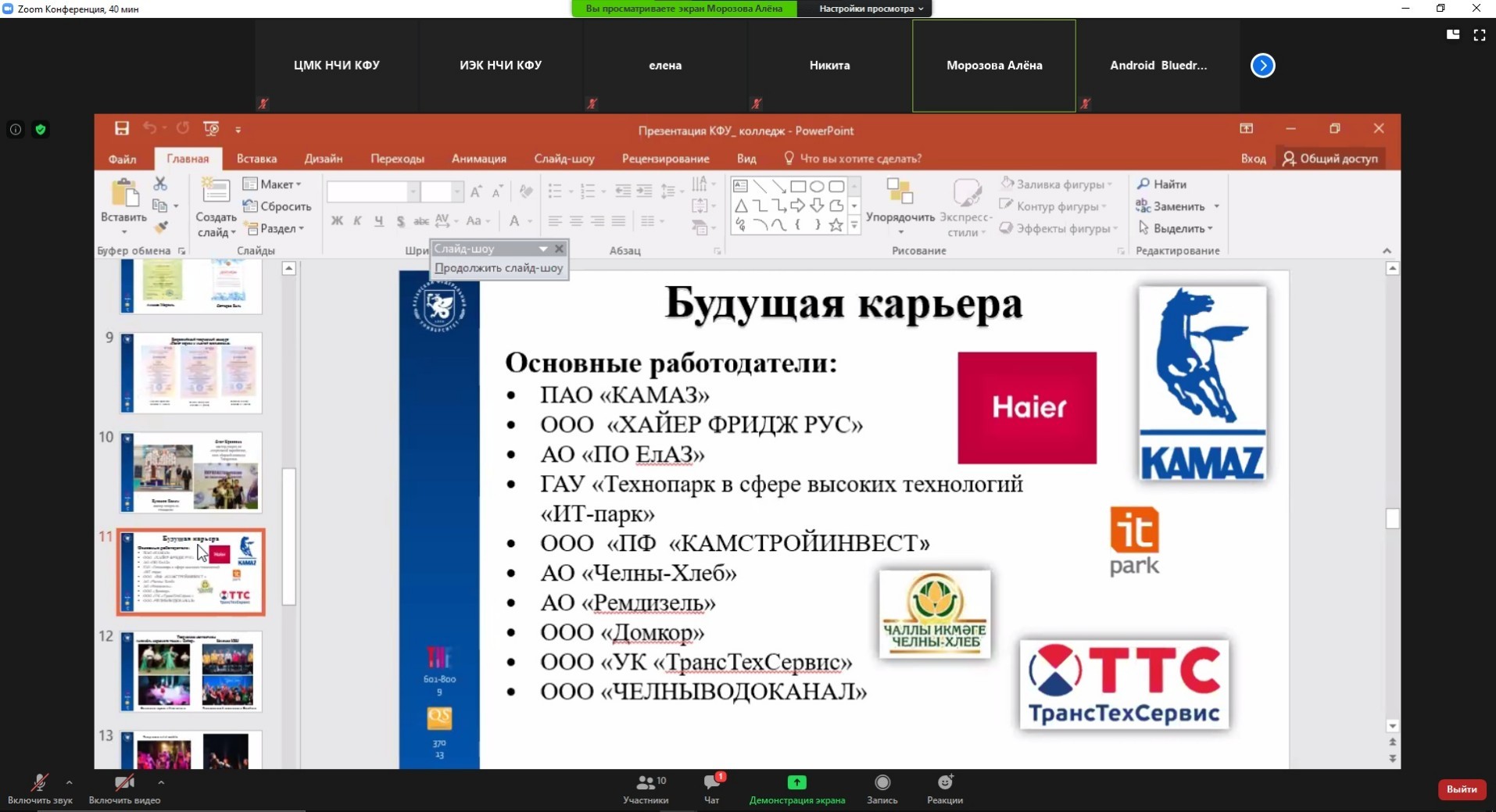Click the slide panel vertical scrollbar thumb
This screenshot has width=1496, height=812.
pos(288,536)
